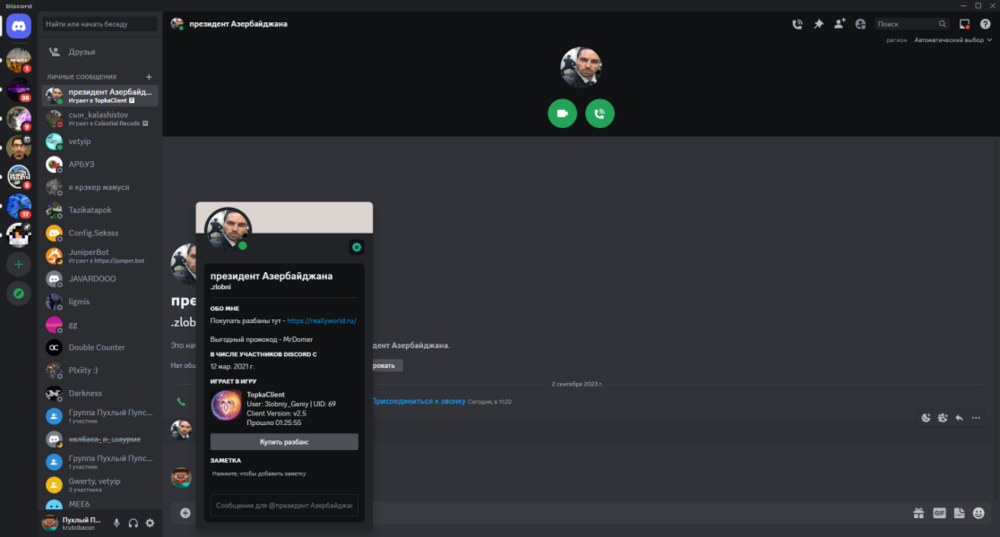Click note field Нажмите, чтобы добавить заметку
1000x537 pixels.
(284, 474)
